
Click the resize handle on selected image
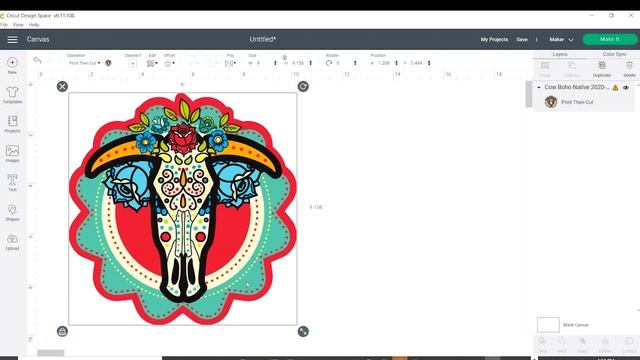click(303, 331)
